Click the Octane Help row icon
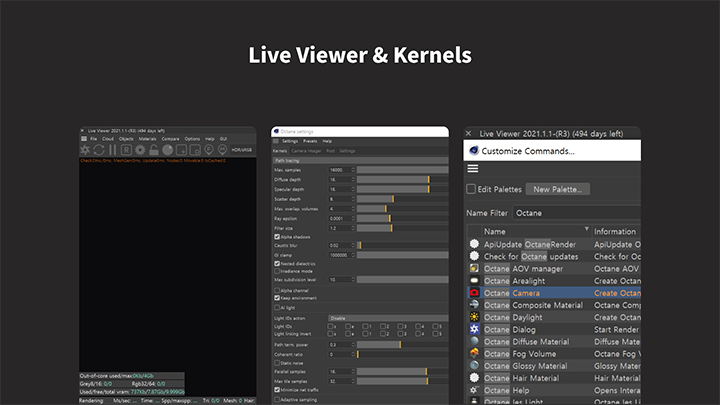The image size is (720, 405). (474, 390)
